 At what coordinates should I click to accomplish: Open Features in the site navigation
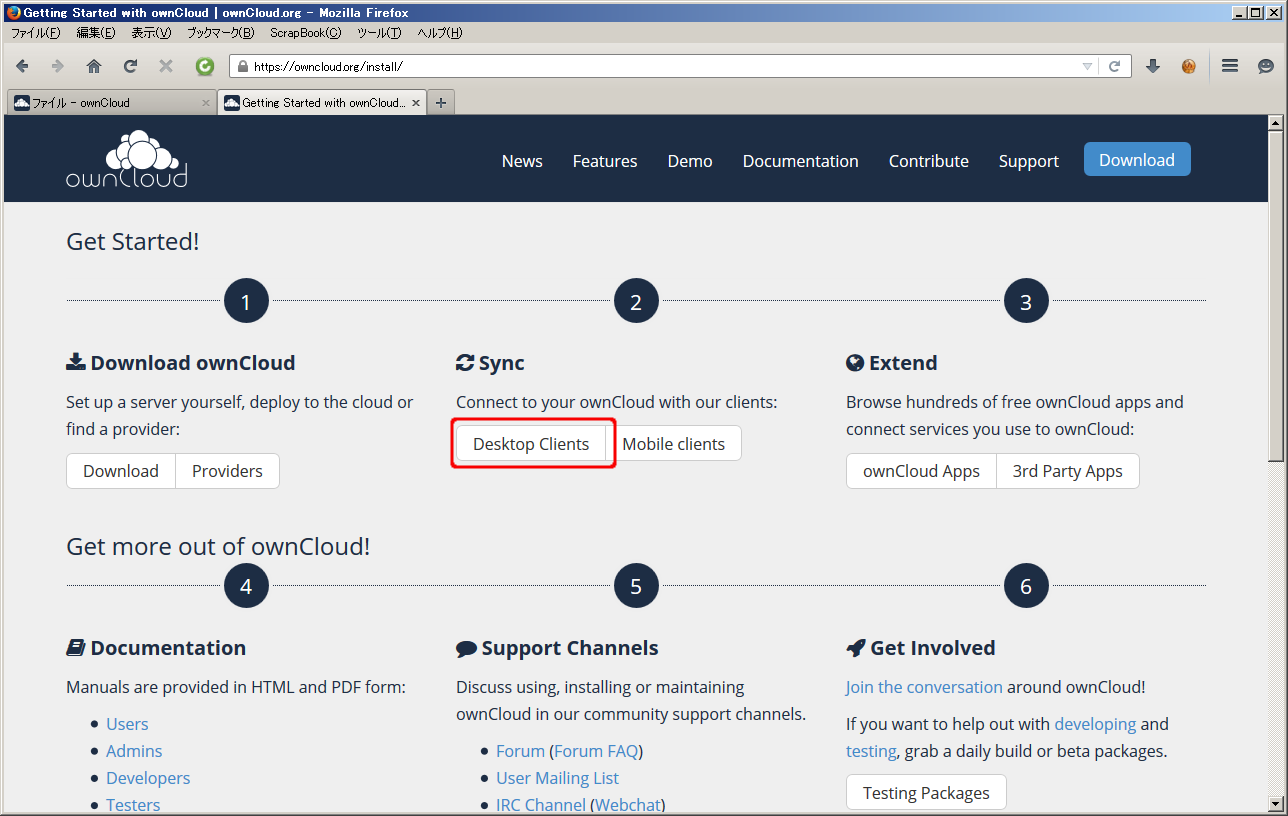605,161
